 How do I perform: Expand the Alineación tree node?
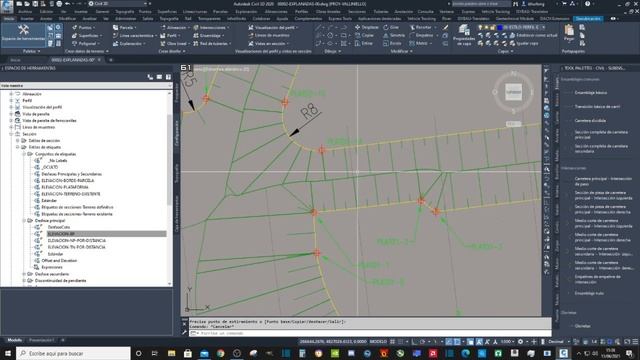pyautogui.click(x=11, y=94)
